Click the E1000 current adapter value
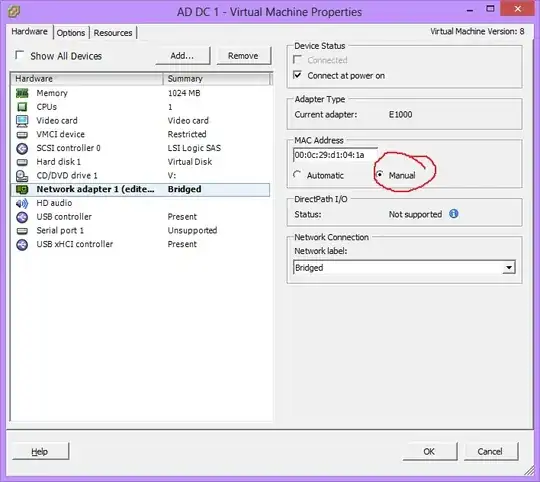 point(401,115)
